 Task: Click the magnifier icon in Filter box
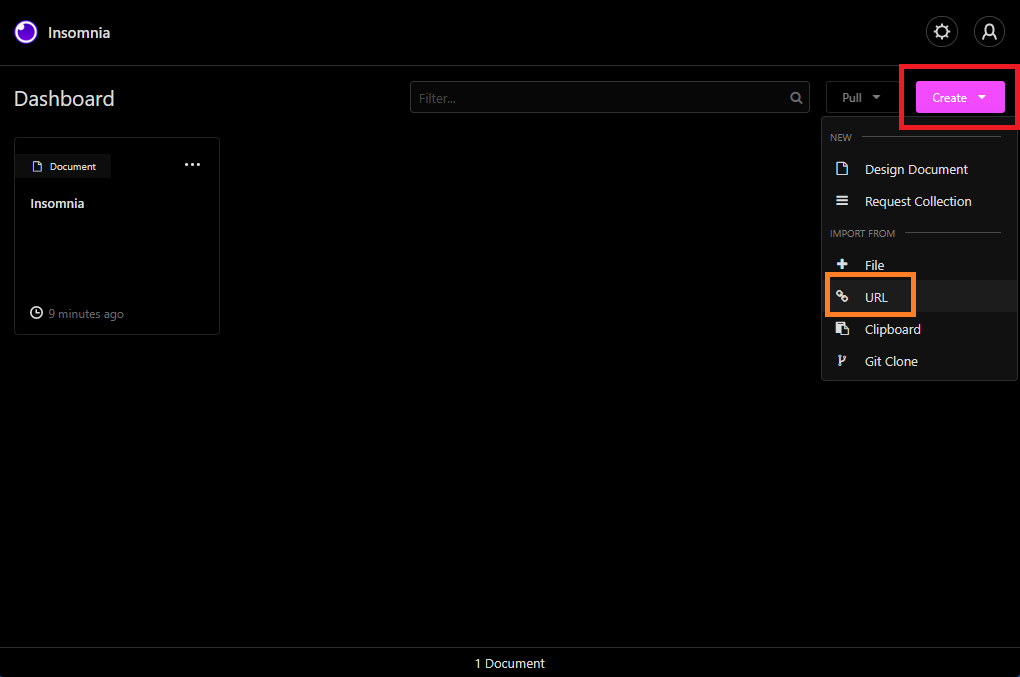796,98
